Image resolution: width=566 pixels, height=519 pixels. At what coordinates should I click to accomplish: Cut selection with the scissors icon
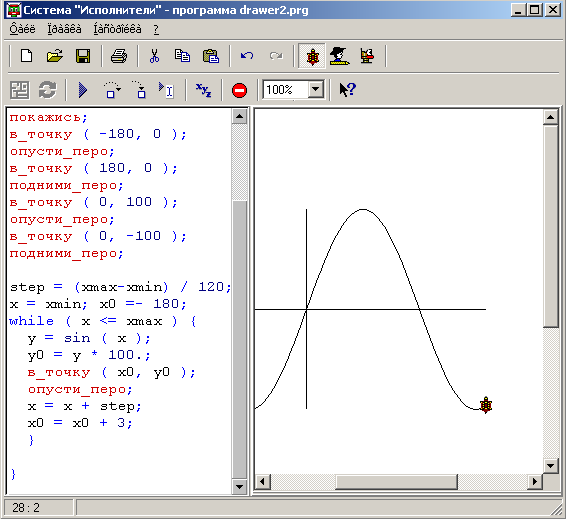[x=154, y=56]
